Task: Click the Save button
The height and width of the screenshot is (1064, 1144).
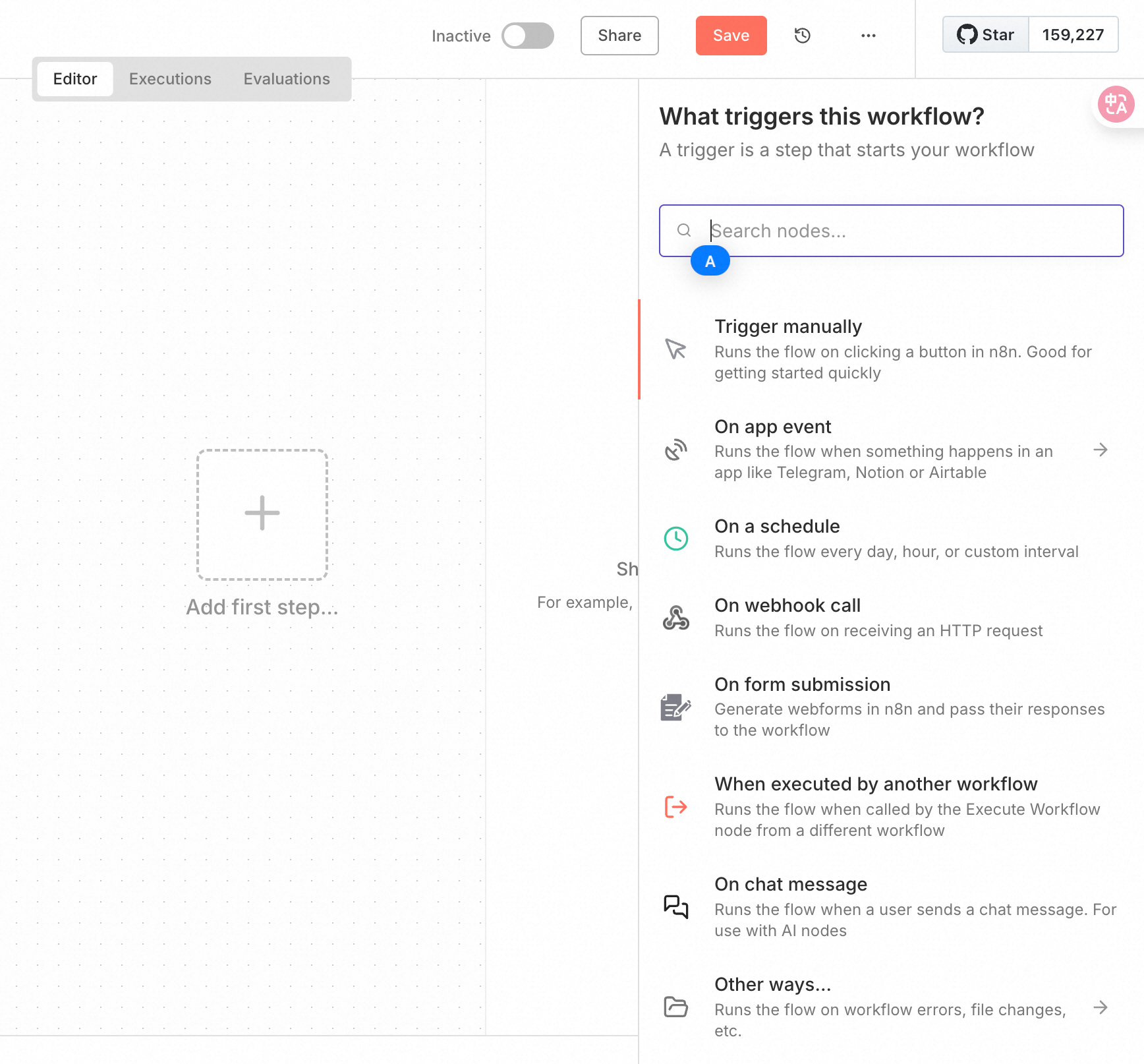Action: [x=731, y=36]
